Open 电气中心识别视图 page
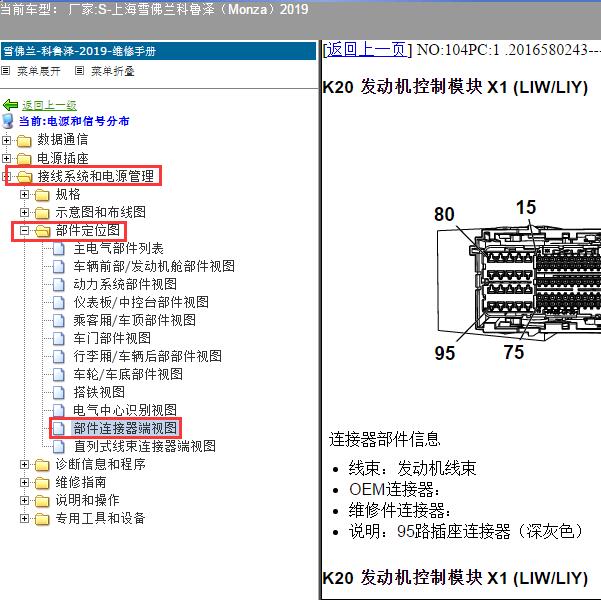Image resolution: width=601 pixels, height=600 pixels. coord(125,410)
